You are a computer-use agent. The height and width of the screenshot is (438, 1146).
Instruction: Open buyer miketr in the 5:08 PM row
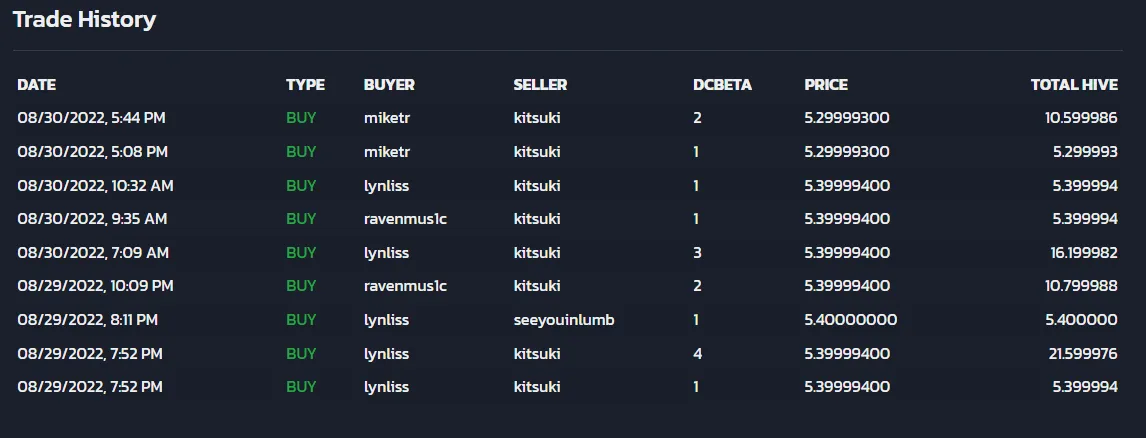coord(387,152)
